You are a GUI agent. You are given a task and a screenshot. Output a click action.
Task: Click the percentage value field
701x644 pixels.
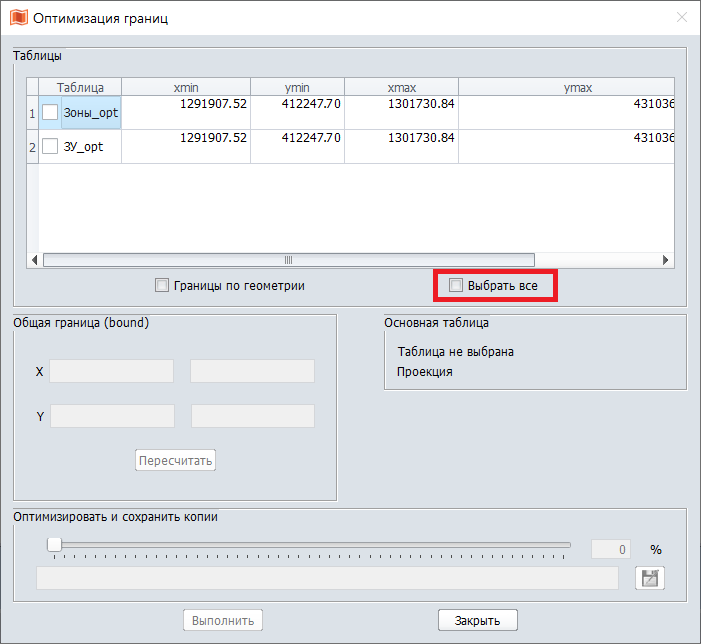pos(610,549)
